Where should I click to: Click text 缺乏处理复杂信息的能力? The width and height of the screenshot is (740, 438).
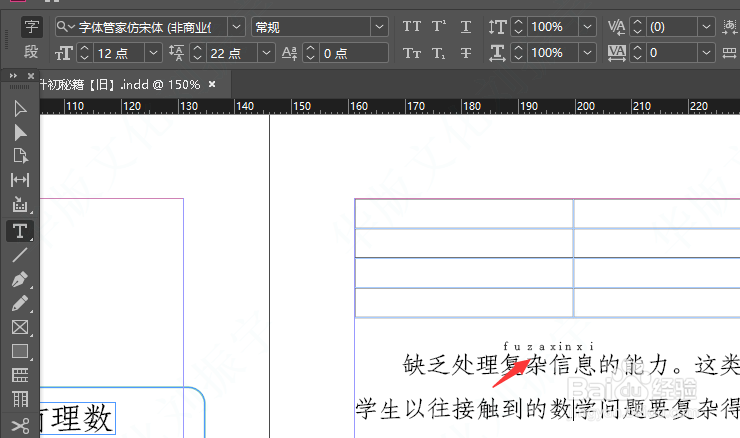536,365
